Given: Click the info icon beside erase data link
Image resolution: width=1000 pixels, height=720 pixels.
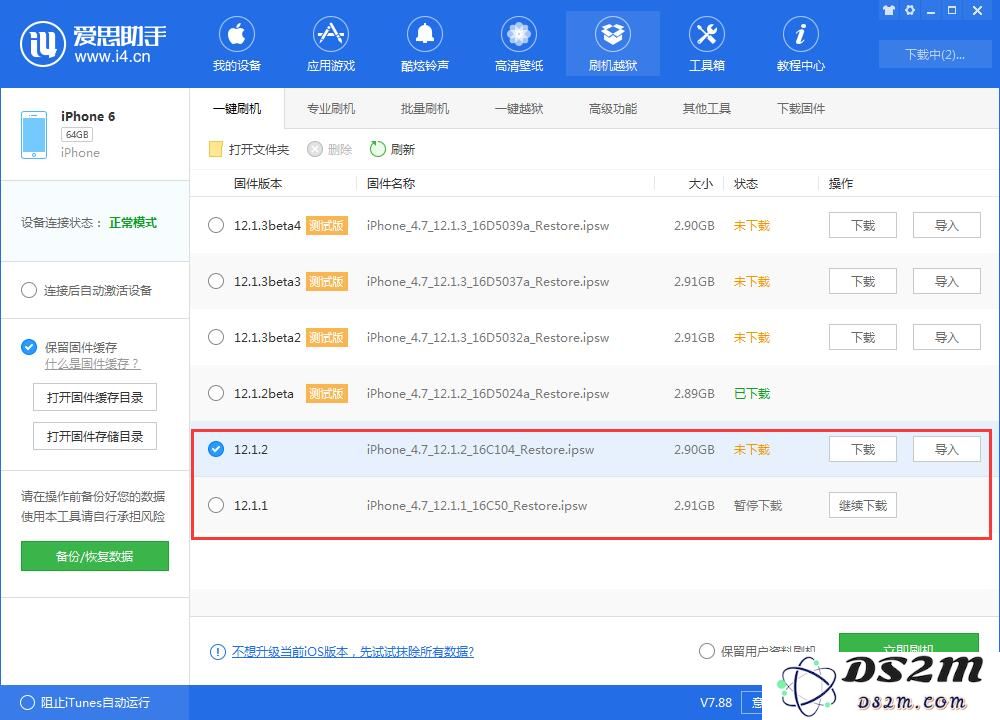Looking at the screenshot, I should pos(217,652).
